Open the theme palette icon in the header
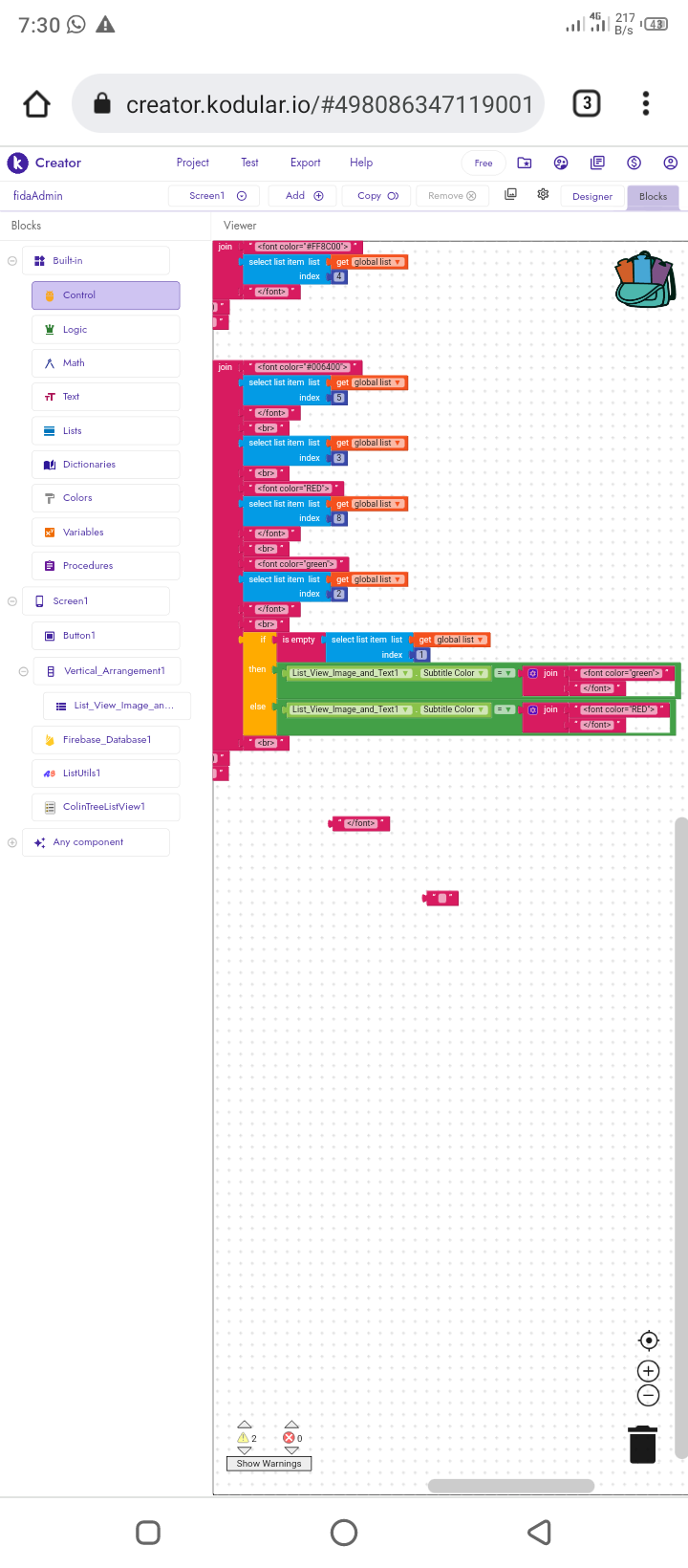688x1568 pixels. 561,163
